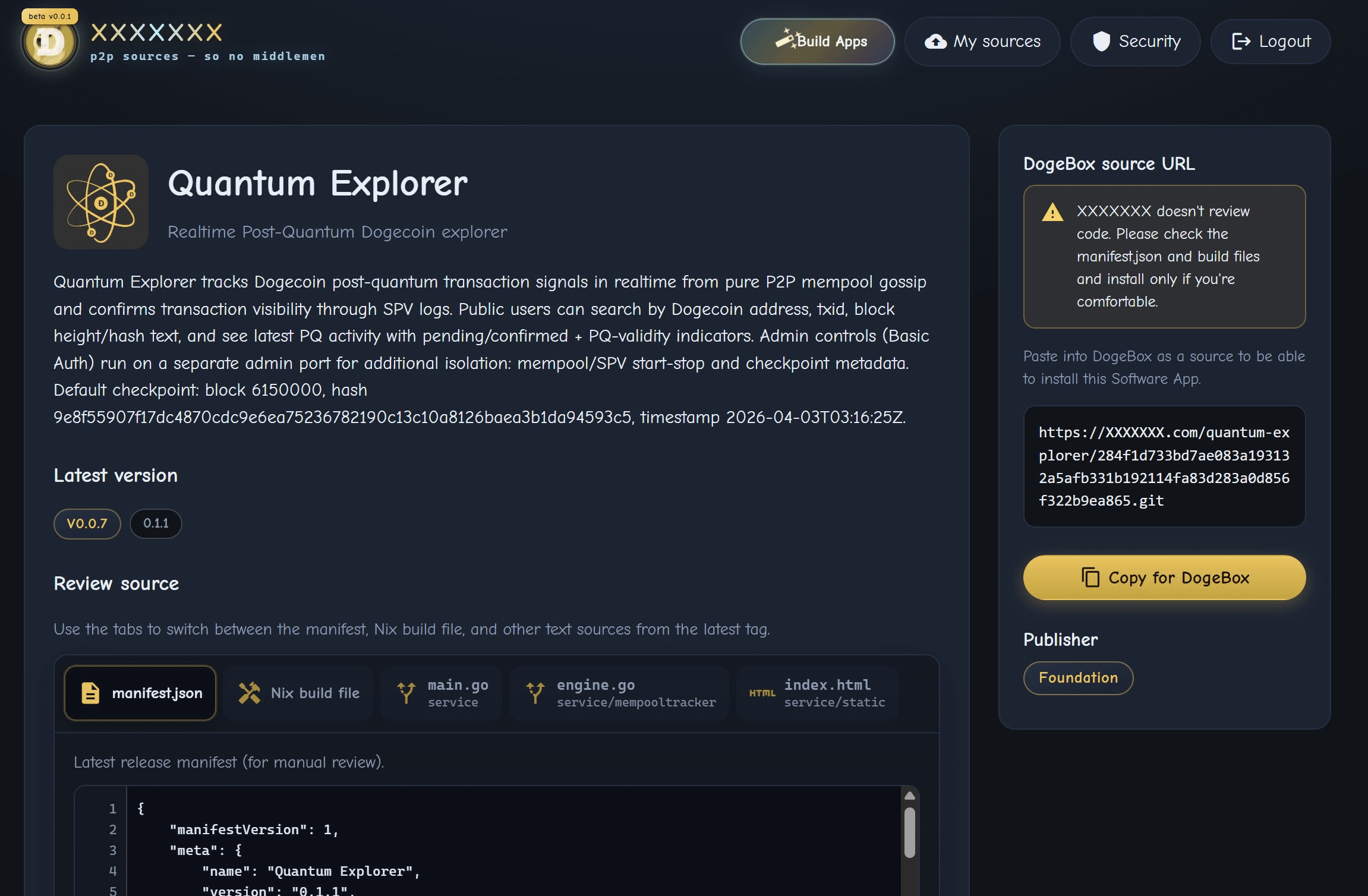Click the Logout arrow icon
The image size is (1368, 896).
1241,42
